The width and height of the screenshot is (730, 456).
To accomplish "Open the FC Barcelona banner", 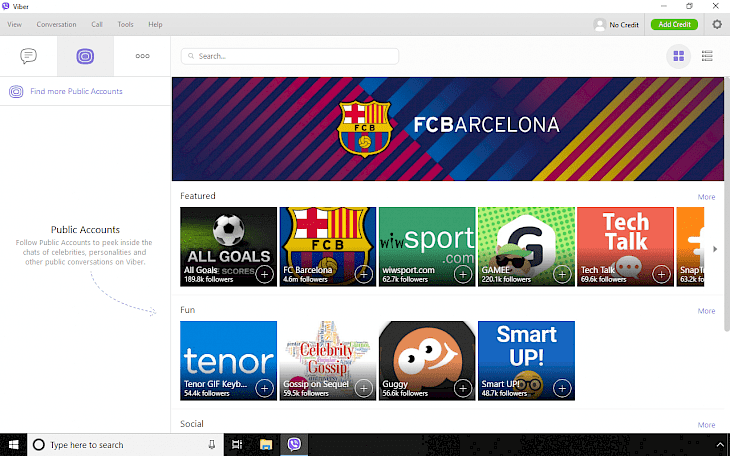I will 447,129.
